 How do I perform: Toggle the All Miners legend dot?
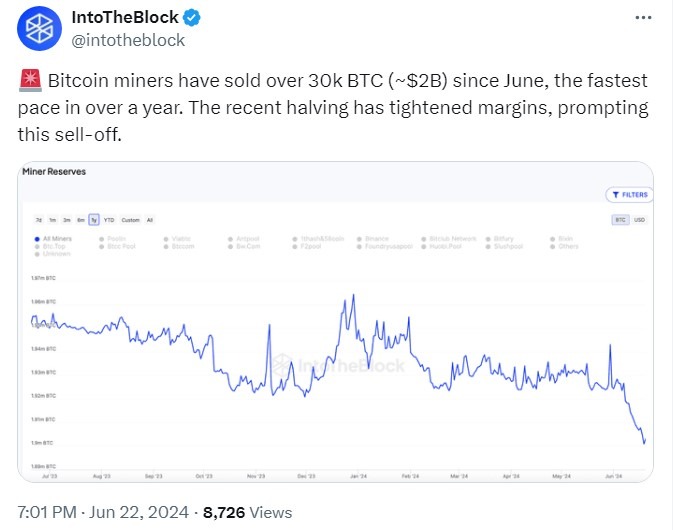[37, 238]
